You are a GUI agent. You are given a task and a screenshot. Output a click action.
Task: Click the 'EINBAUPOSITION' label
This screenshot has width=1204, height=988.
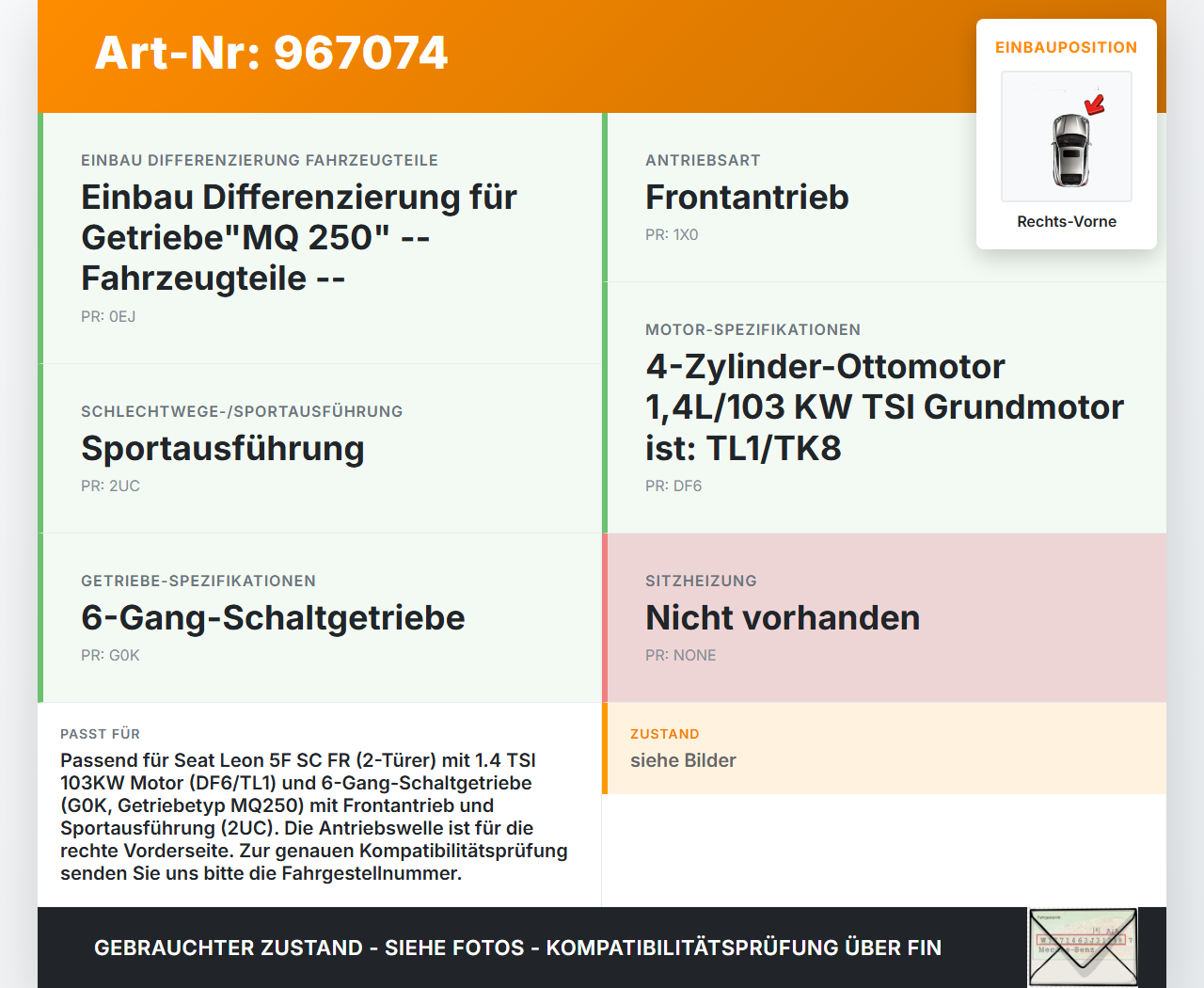pos(1067,47)
